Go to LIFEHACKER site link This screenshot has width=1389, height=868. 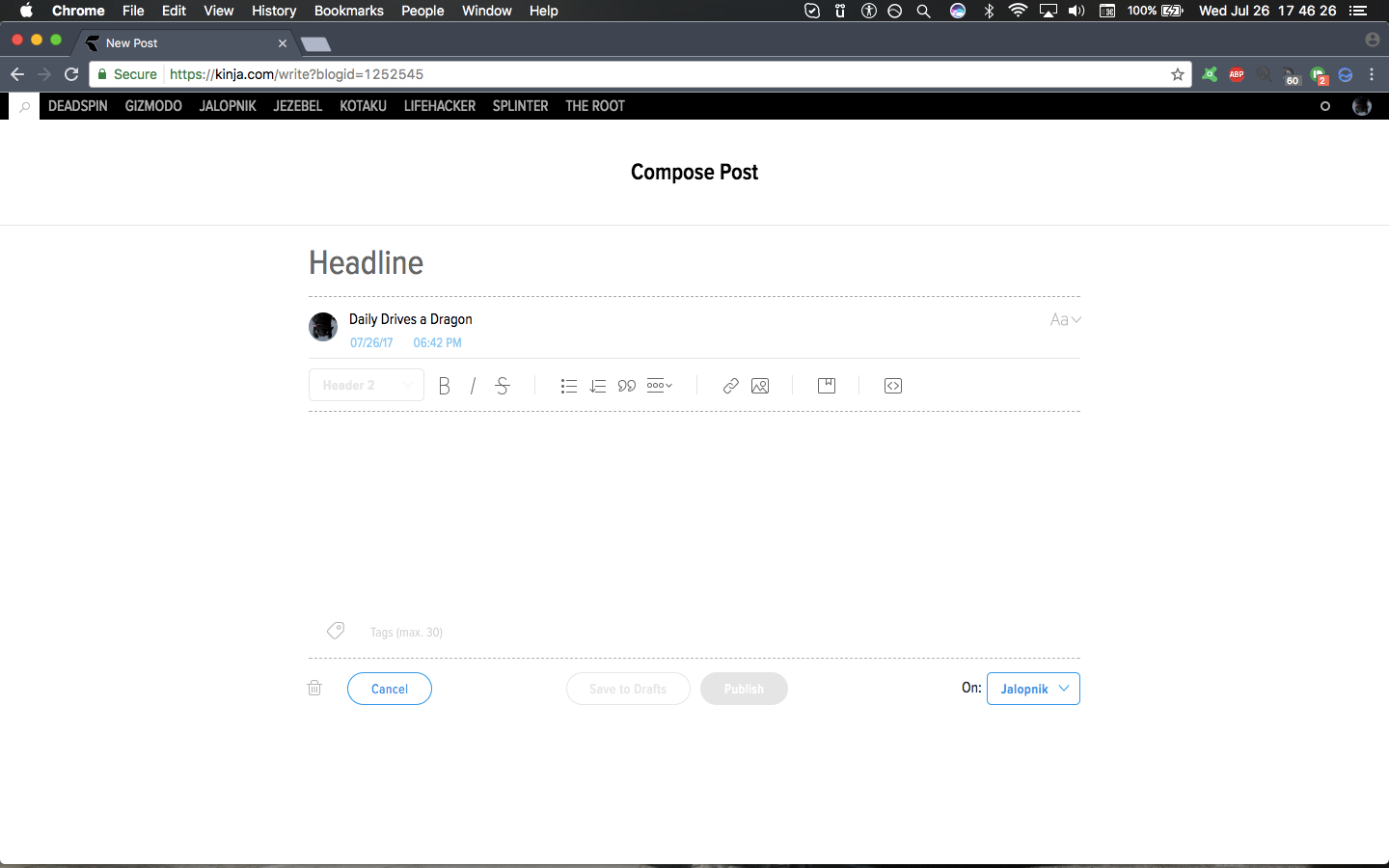440,106
